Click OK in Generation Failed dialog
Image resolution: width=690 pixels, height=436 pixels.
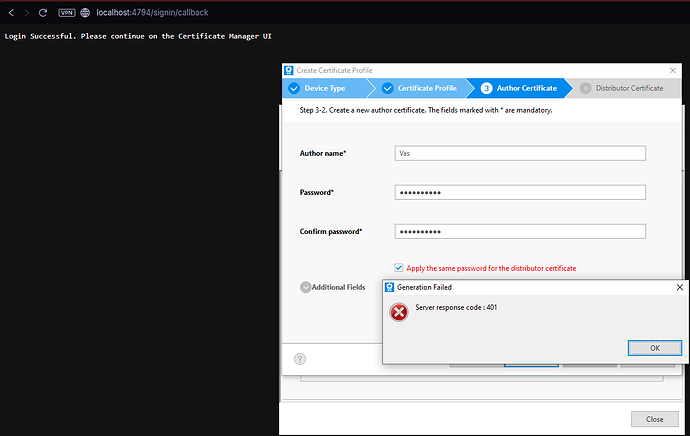654,348
